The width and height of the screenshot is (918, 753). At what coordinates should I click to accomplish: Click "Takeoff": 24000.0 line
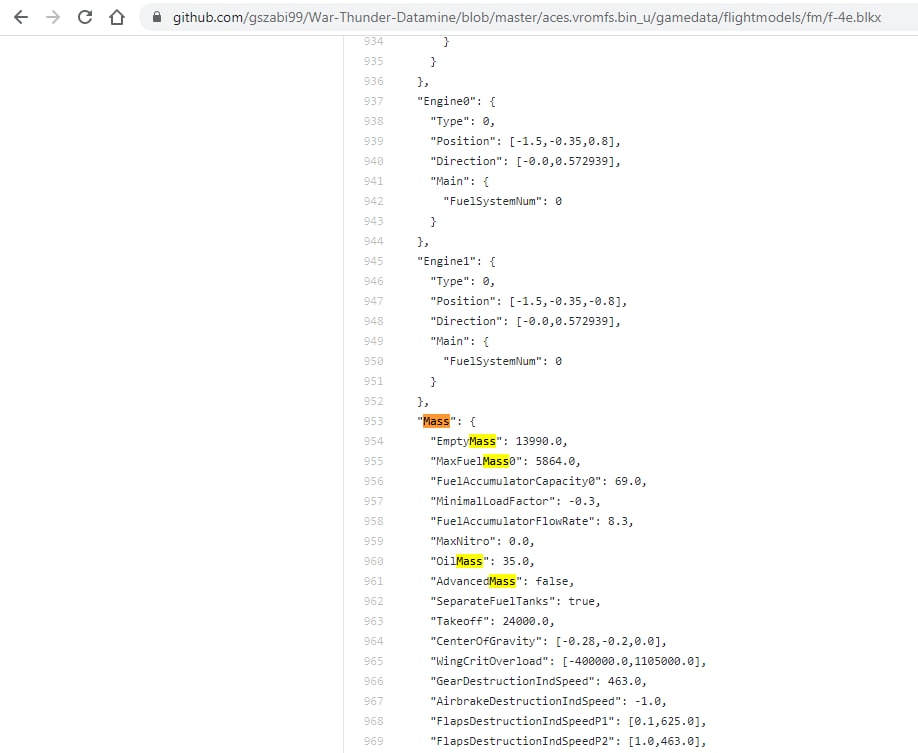coord(492,621)
